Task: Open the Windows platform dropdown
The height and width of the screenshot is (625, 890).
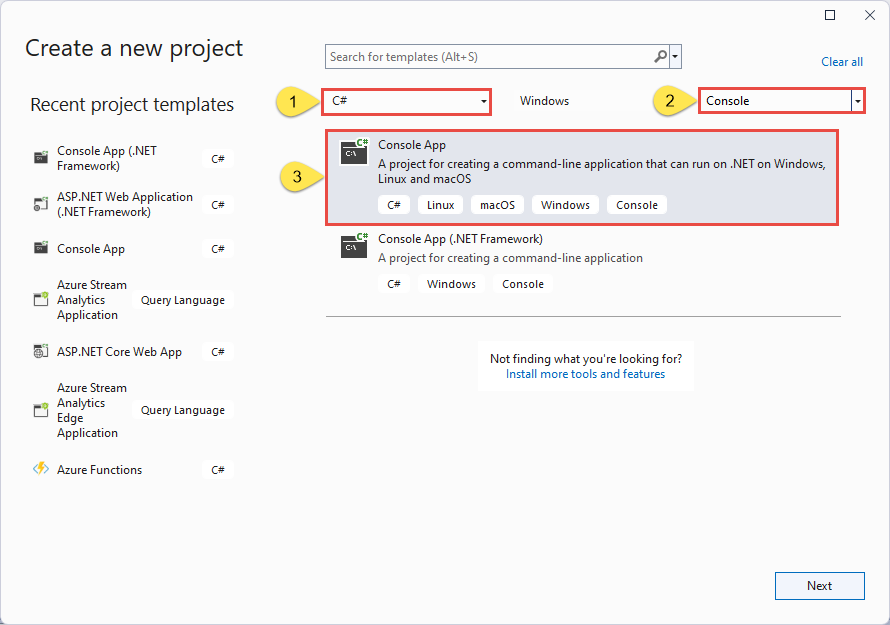Action: point(545,100)
